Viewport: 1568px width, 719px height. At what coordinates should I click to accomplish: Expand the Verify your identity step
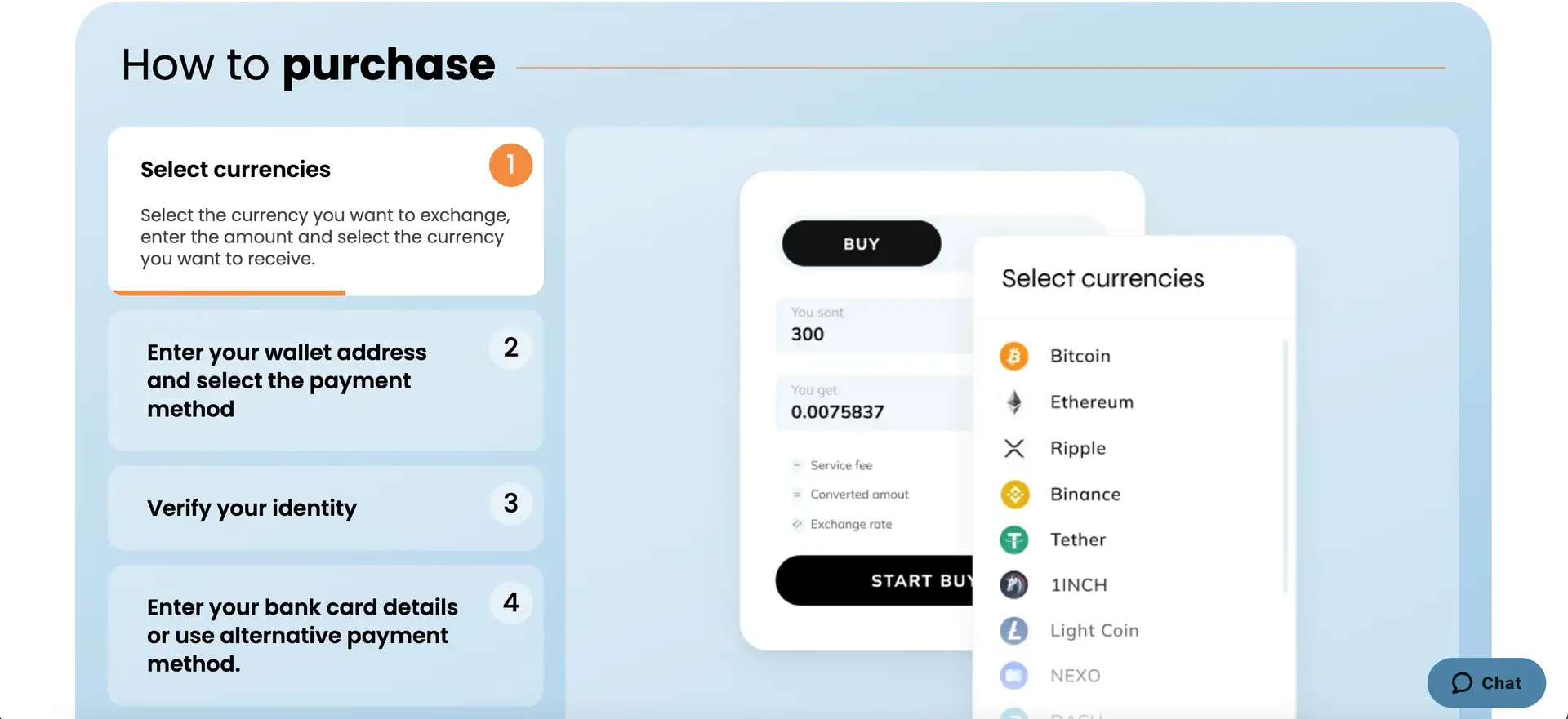click(325, 508)
